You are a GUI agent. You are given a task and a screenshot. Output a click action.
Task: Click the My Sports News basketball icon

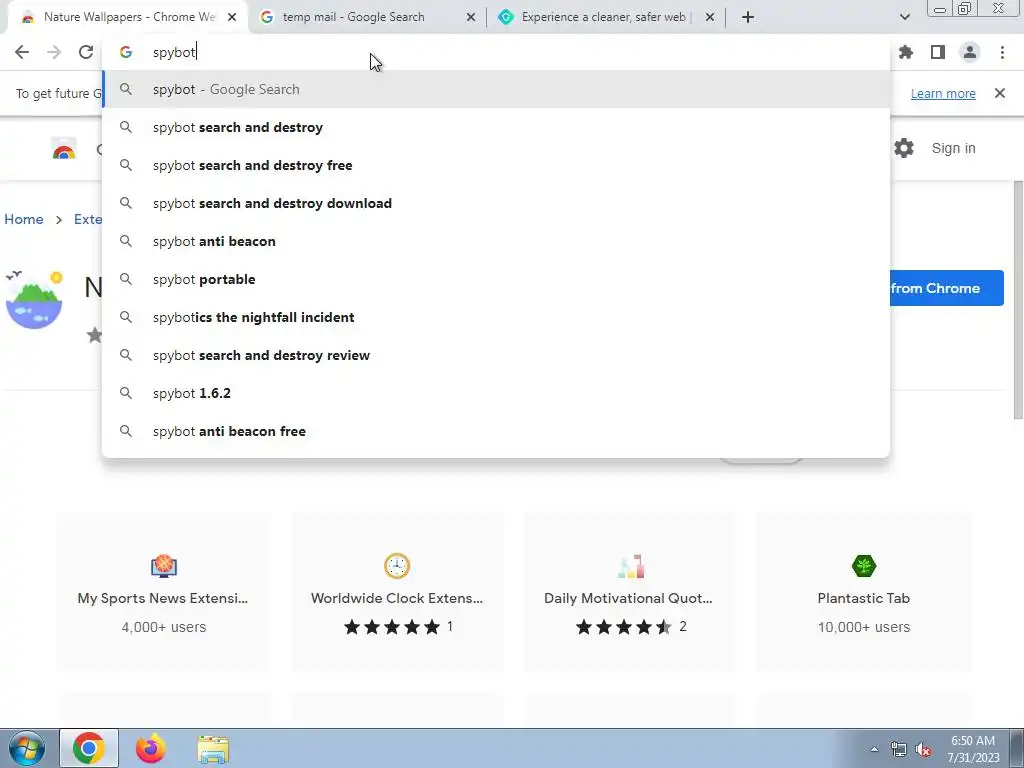163,566
